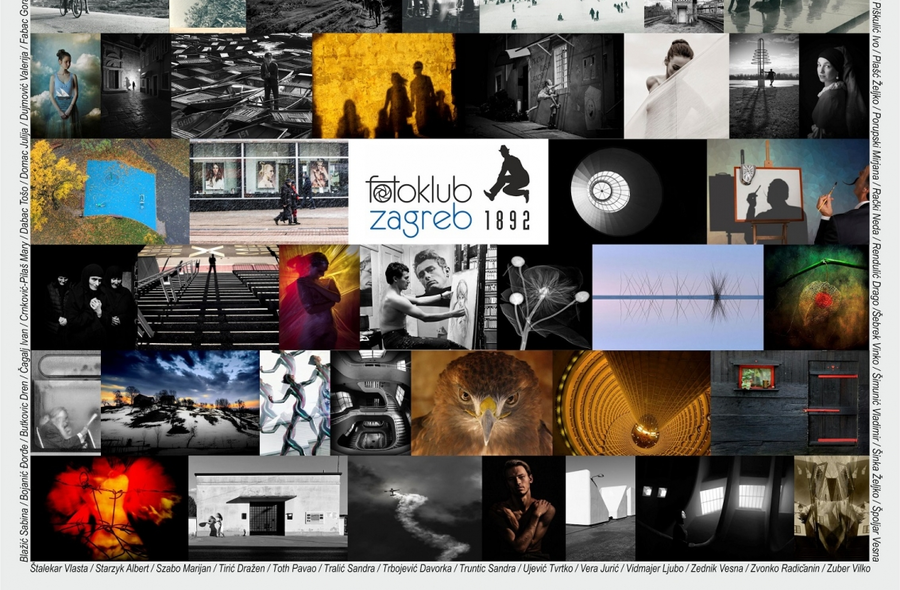
Task: Select the nude figure photo in colored light
Action: (x=320, y=297)
